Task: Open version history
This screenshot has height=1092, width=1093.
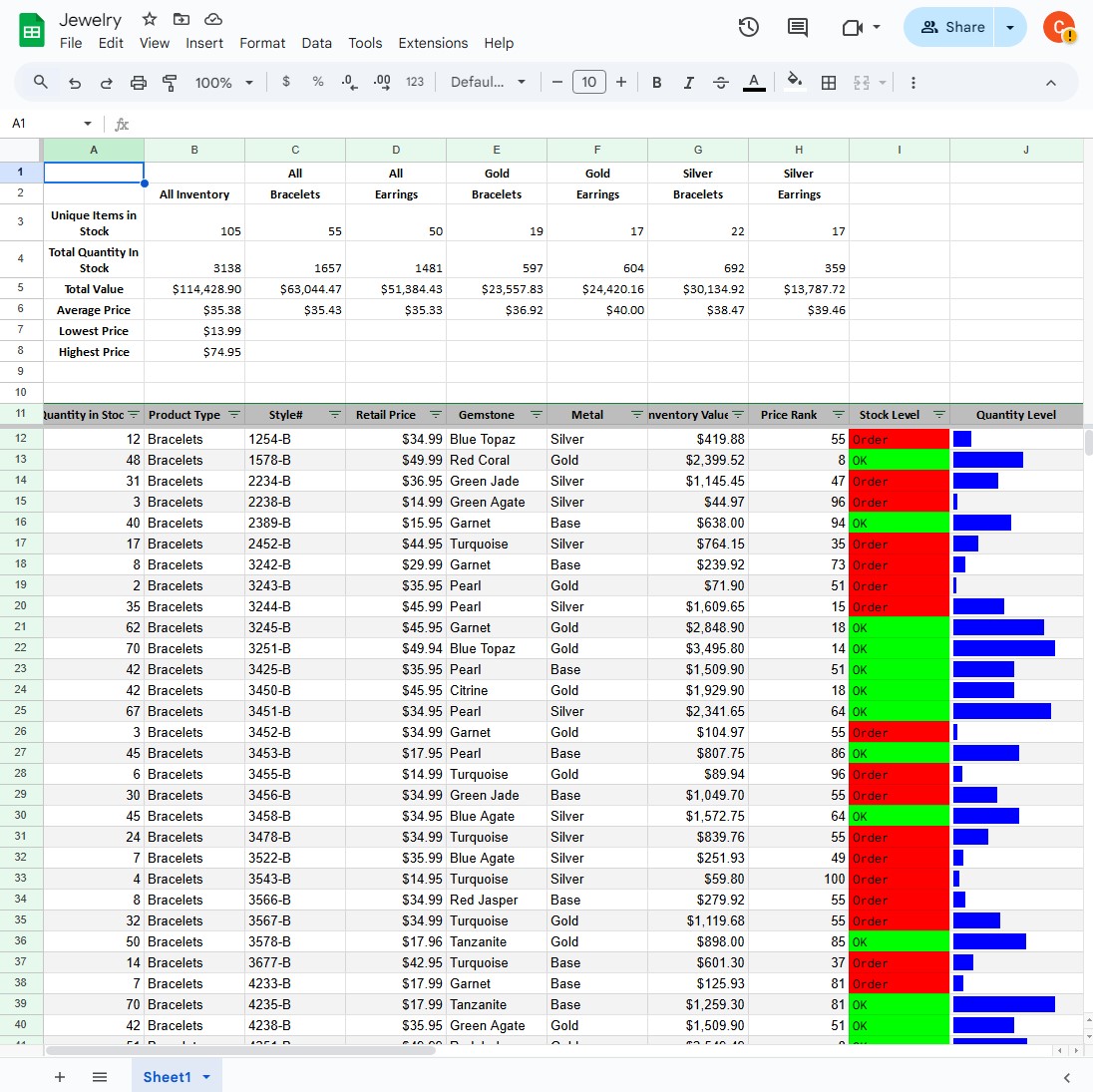Action: point(749,27)
